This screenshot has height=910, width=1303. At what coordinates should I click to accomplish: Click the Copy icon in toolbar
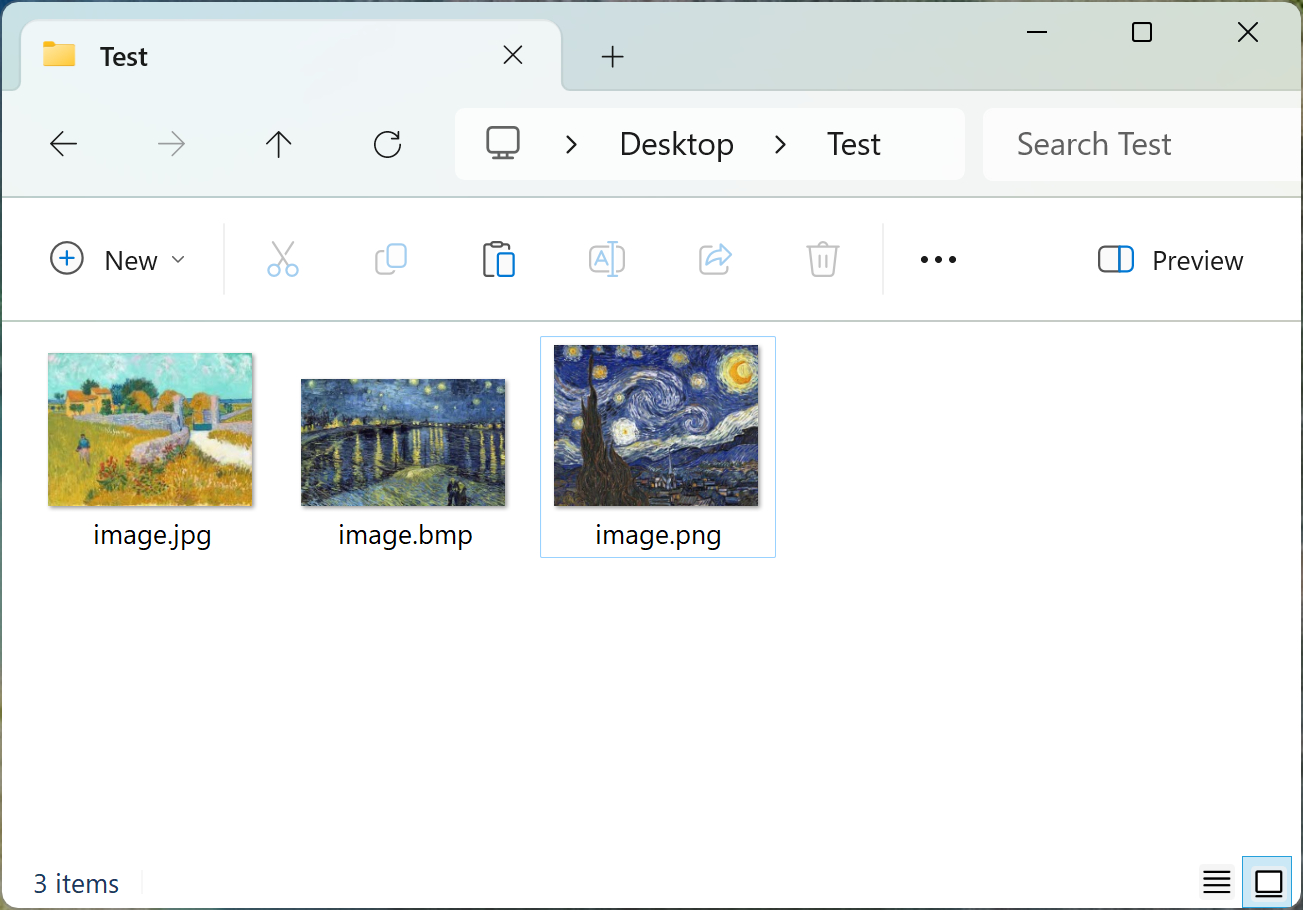(391, 259)
